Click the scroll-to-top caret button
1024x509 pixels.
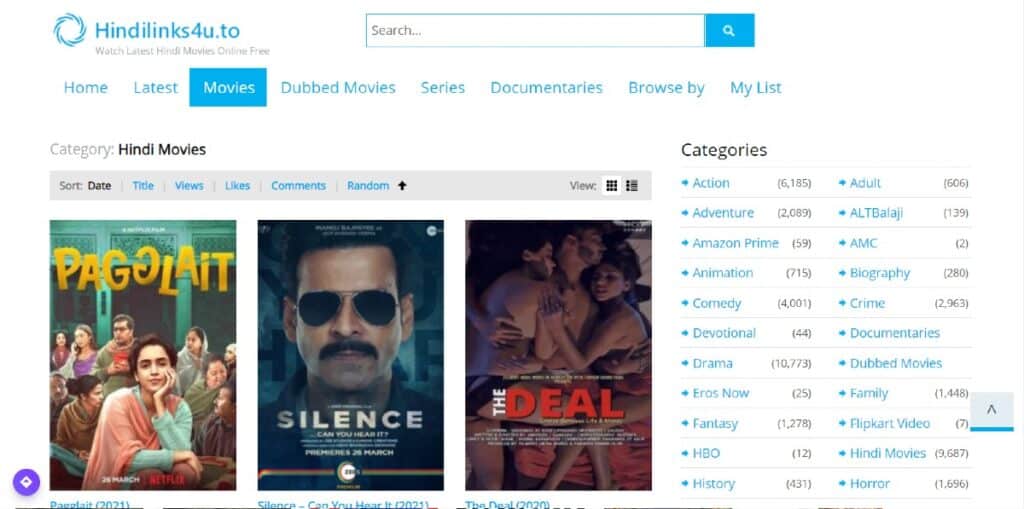coord(991,410)
